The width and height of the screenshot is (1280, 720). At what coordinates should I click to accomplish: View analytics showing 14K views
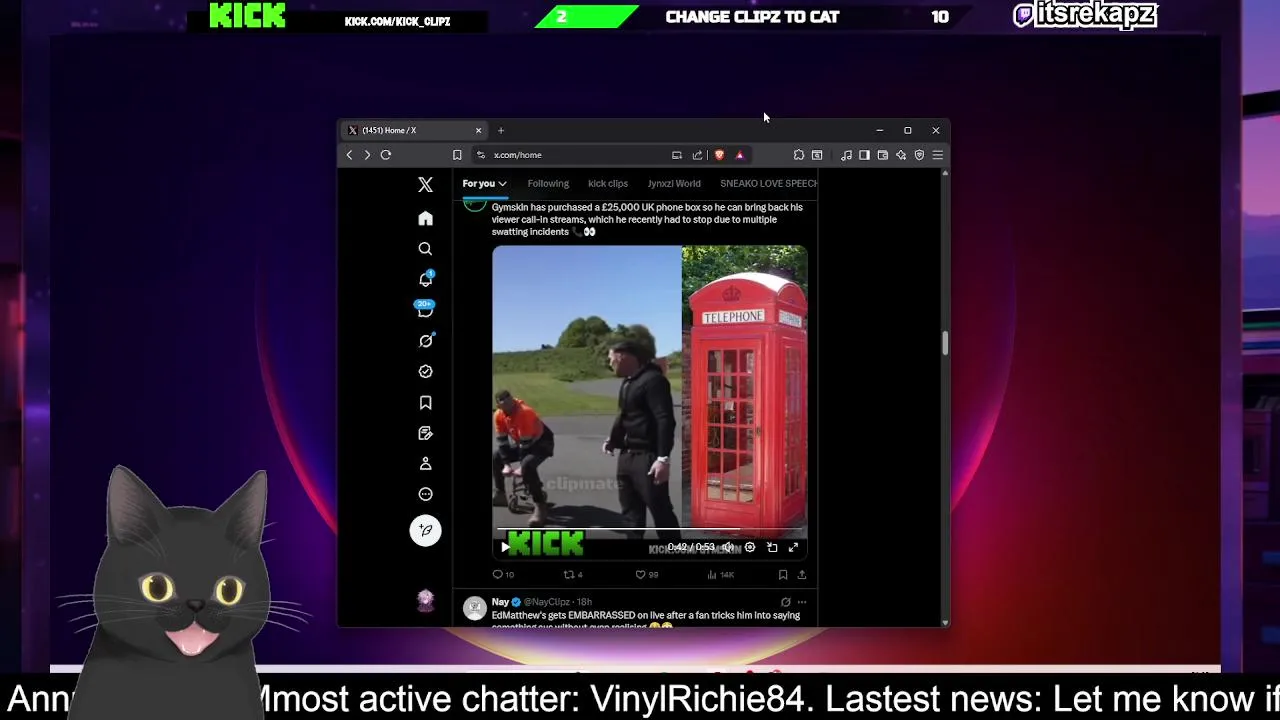point(721,574)
